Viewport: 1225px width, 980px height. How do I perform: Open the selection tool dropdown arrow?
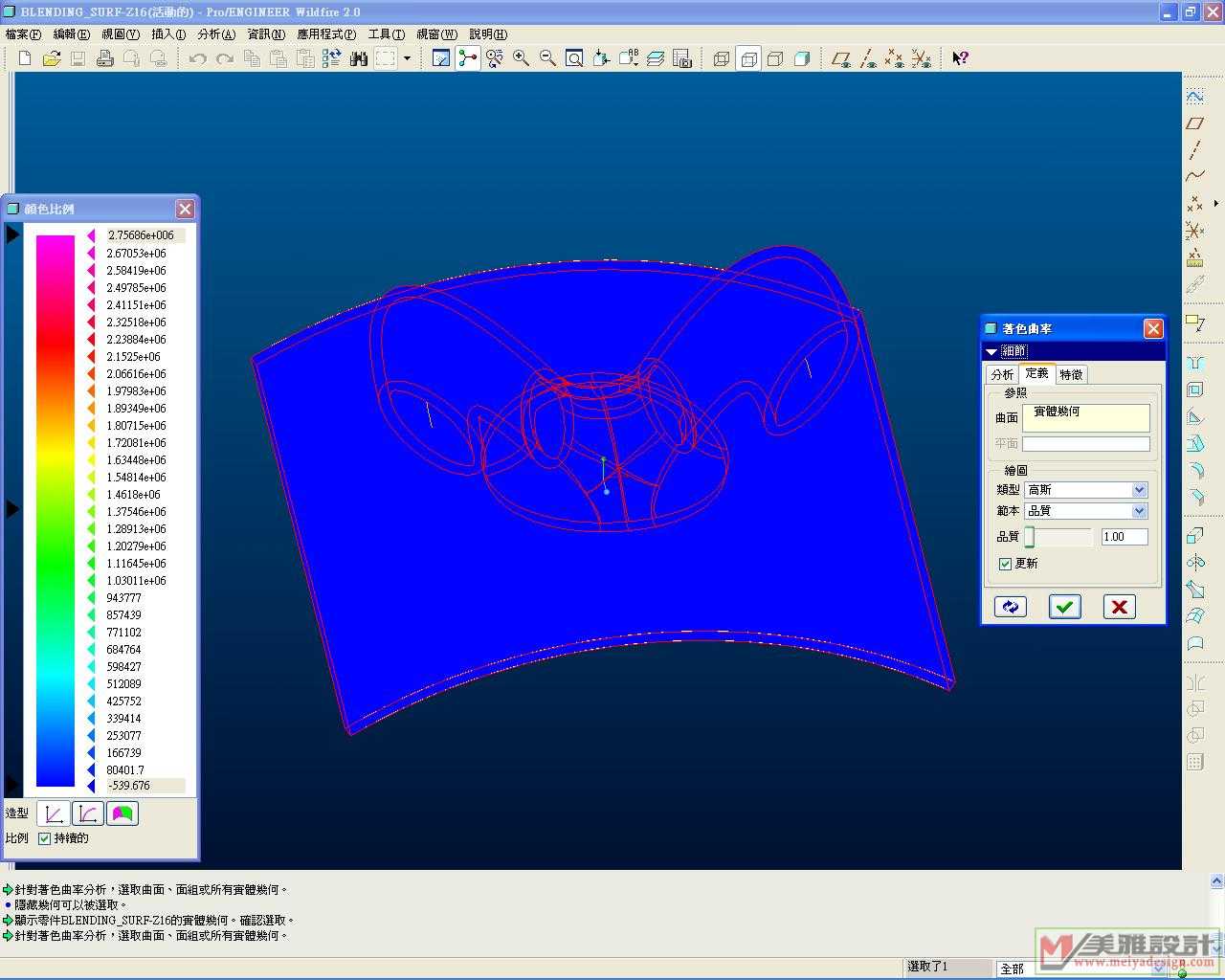click(407, 58)
